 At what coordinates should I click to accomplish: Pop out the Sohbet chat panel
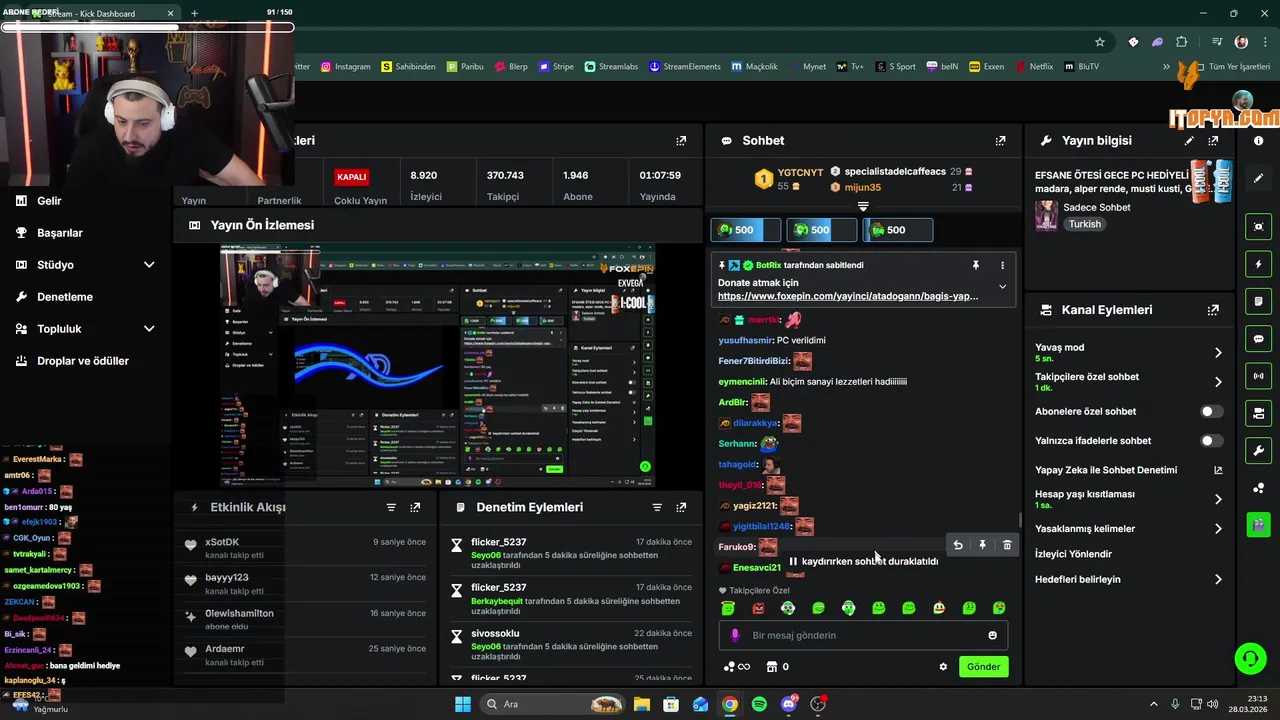point(1000,141)
